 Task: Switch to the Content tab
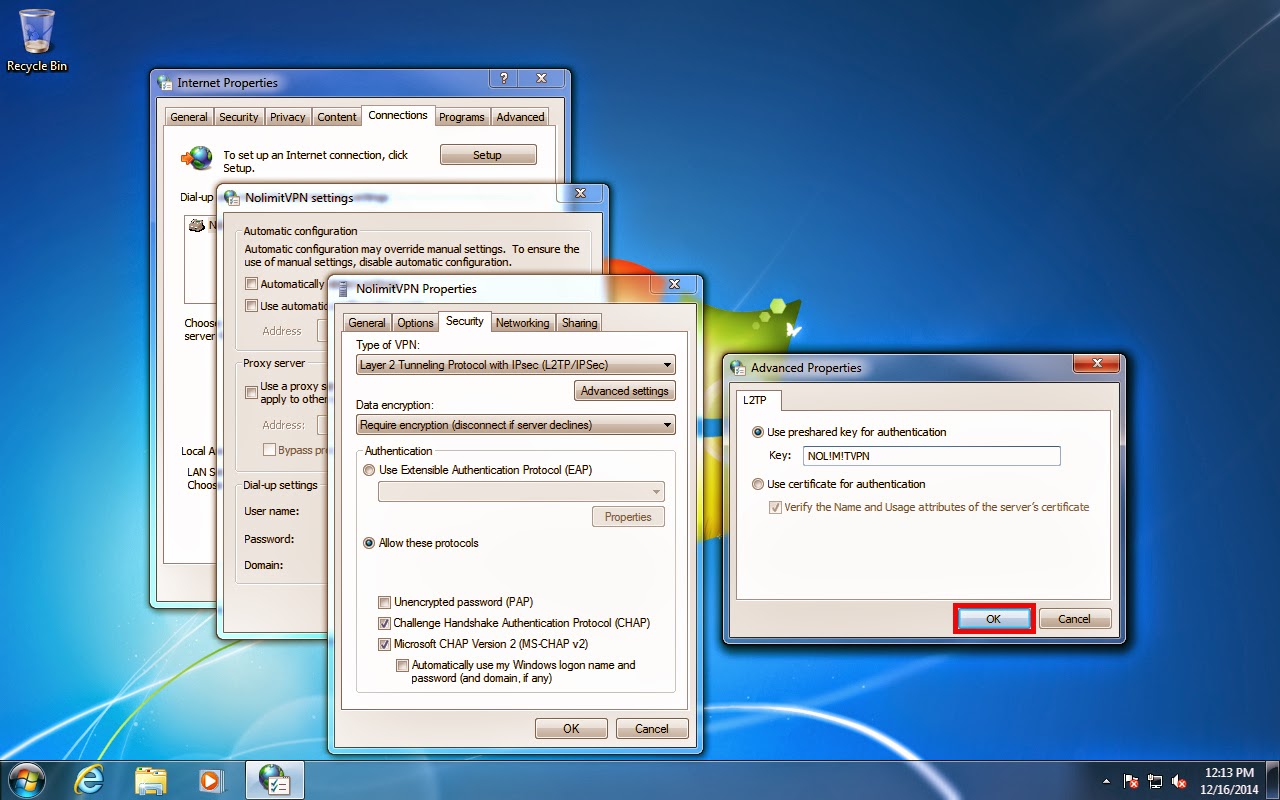click(x=337, y=117)
